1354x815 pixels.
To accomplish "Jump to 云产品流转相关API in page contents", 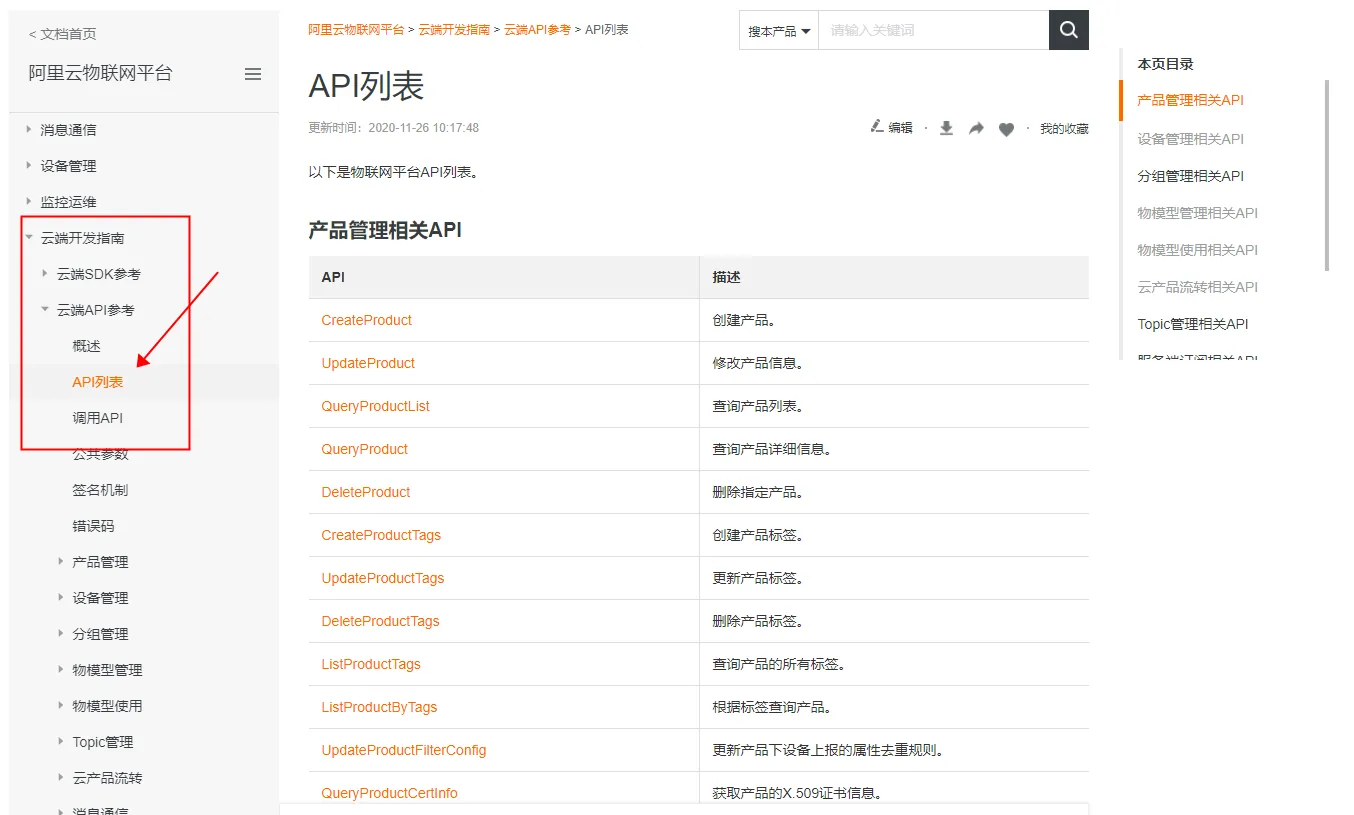I will click(x=1198, y=287).
